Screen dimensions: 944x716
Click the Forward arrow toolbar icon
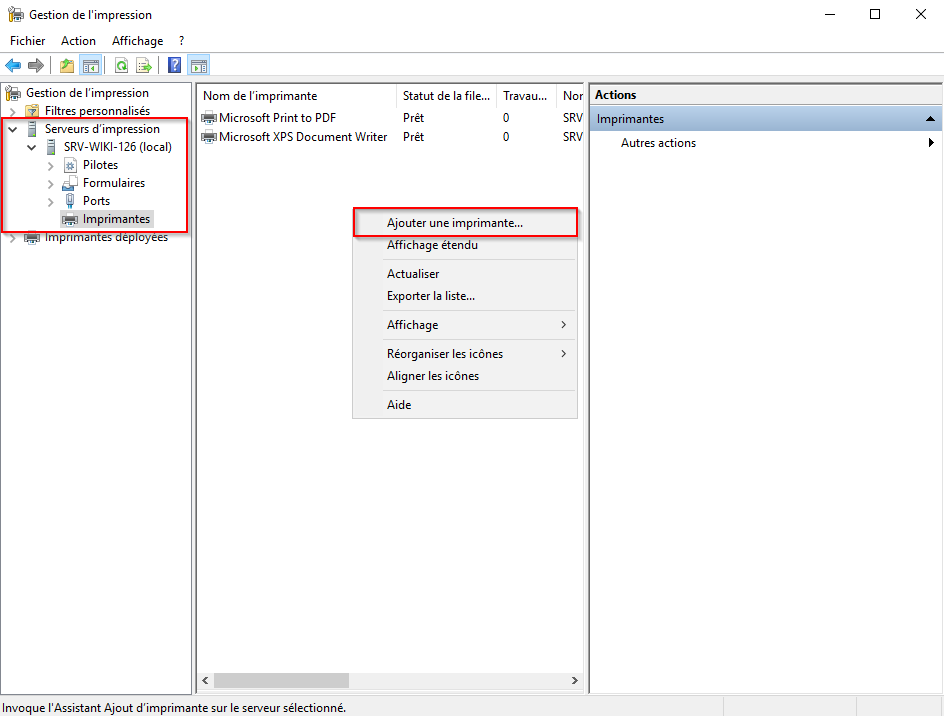36,65
